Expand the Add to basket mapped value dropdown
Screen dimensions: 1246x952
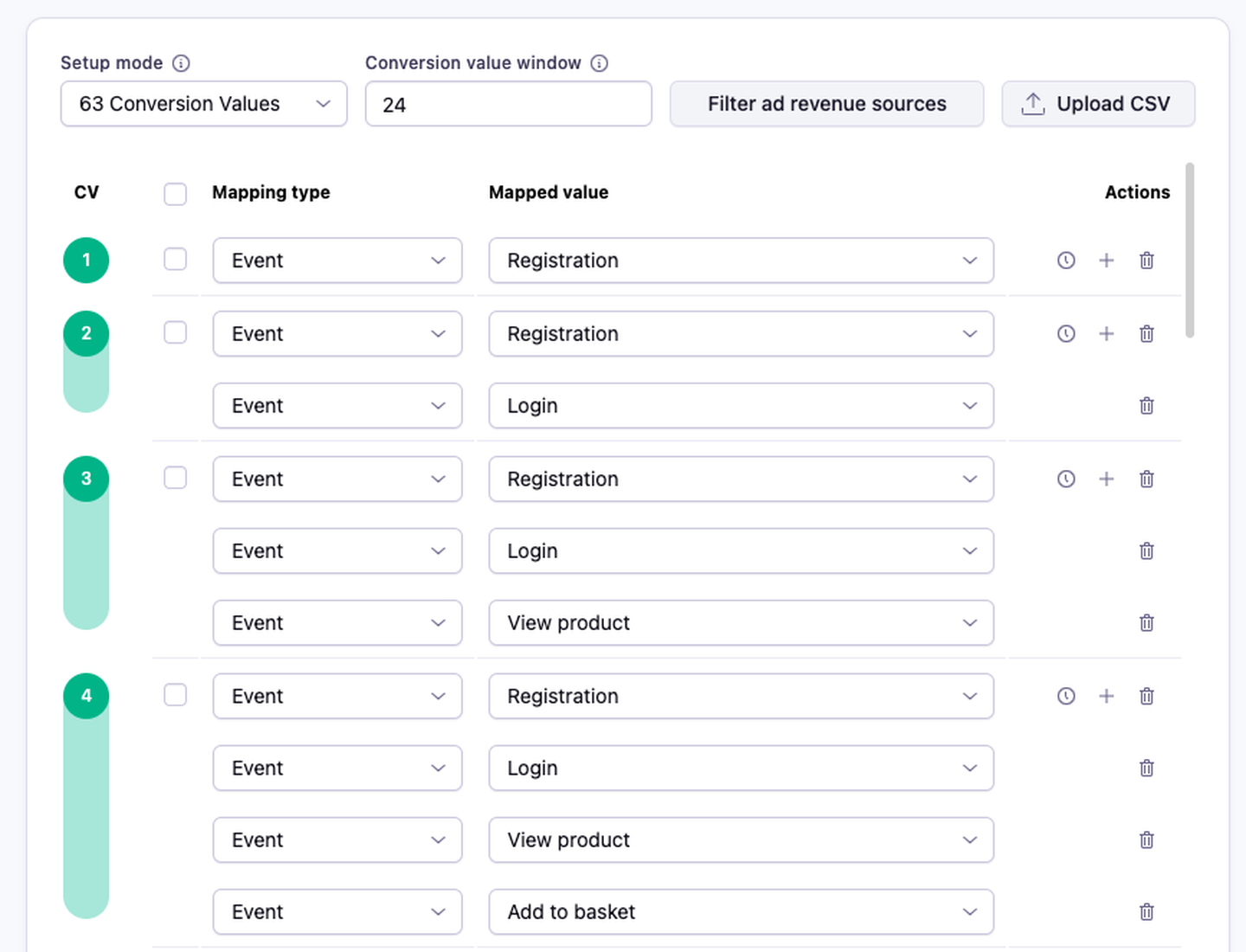pos(741,912)
